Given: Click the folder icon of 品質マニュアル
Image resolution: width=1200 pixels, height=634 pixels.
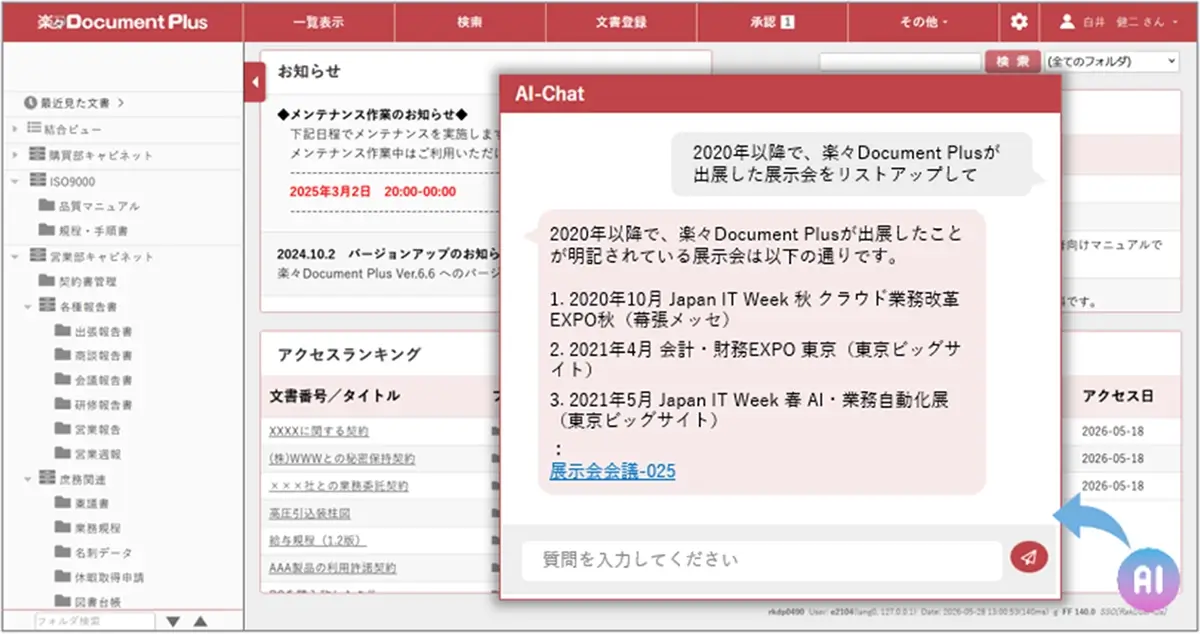Looking at the screenshot, I should 46,205.
